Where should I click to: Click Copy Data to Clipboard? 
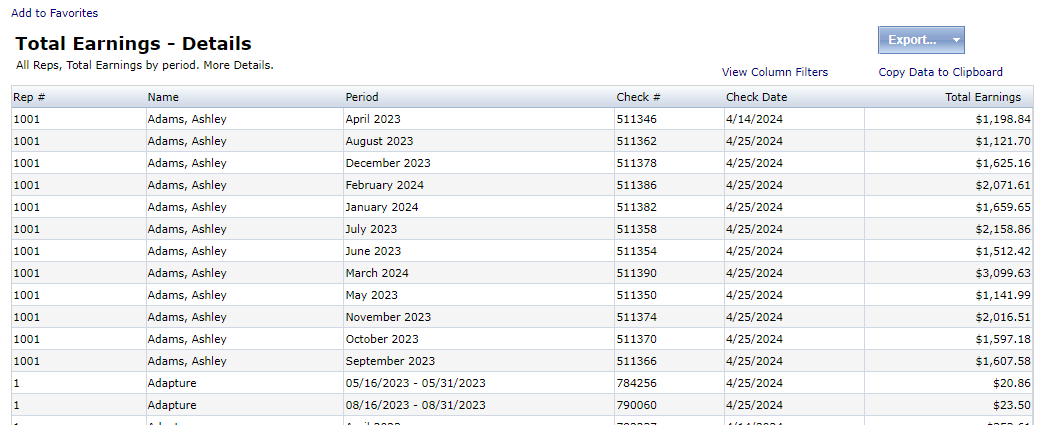point(940,72)
